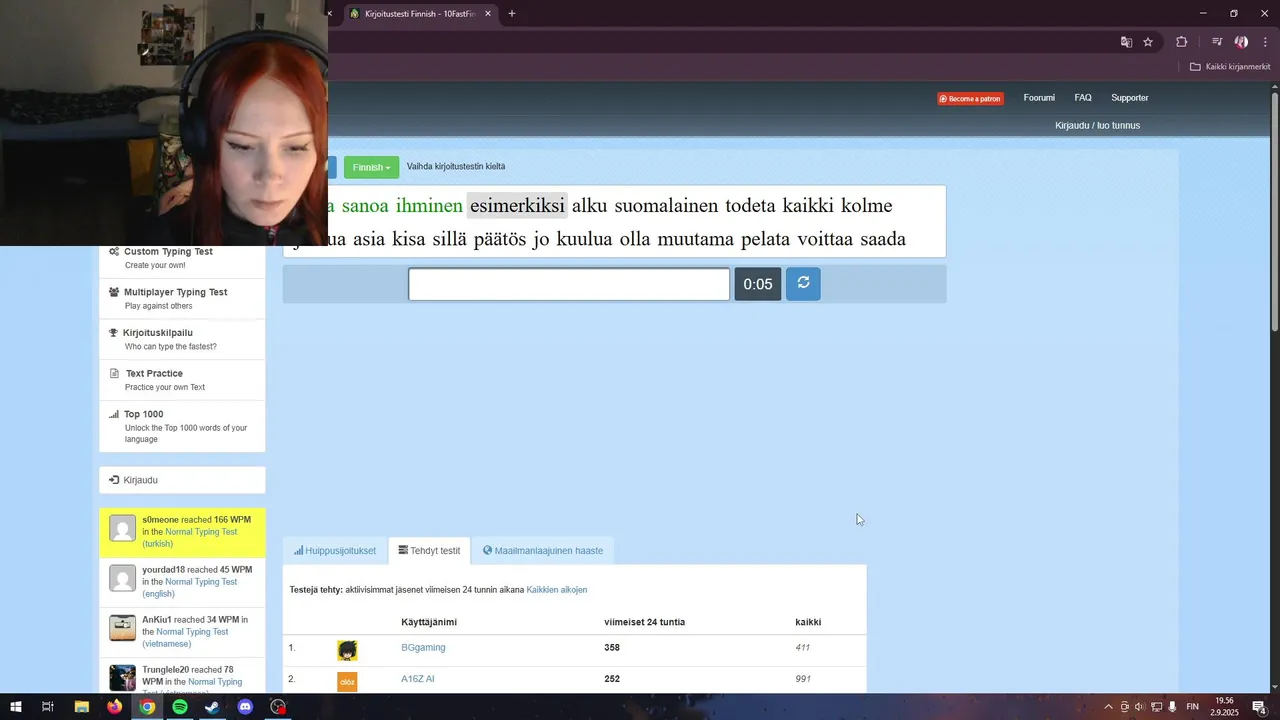This screenshot has width=1280, height=720.
Task: Close the Kirjoitustesti Finnish browser tab
Action: point(488,14)
